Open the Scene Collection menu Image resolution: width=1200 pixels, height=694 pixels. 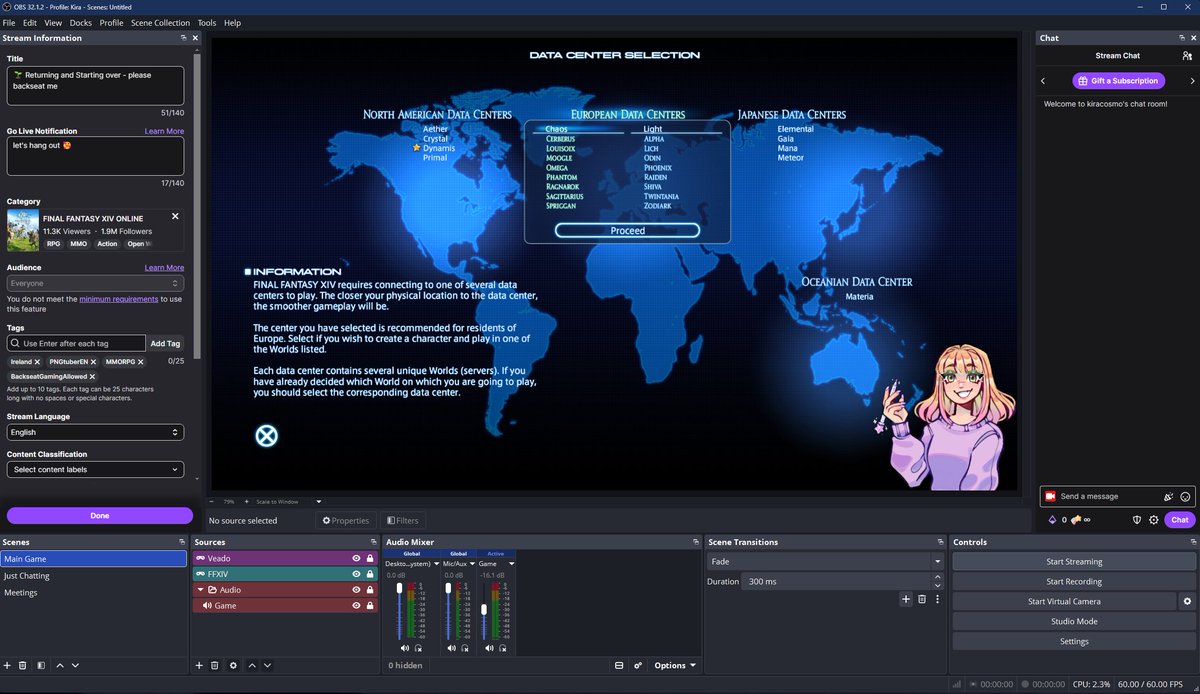click(160, 22)
